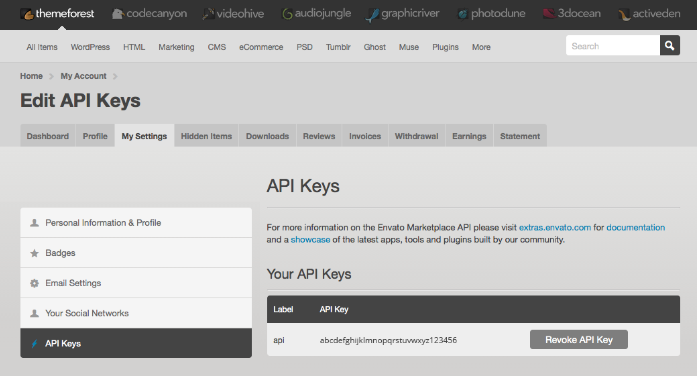Open the eCommerce category menu
697x376 pixels.
pyautogui.click(x=261, y=47)
